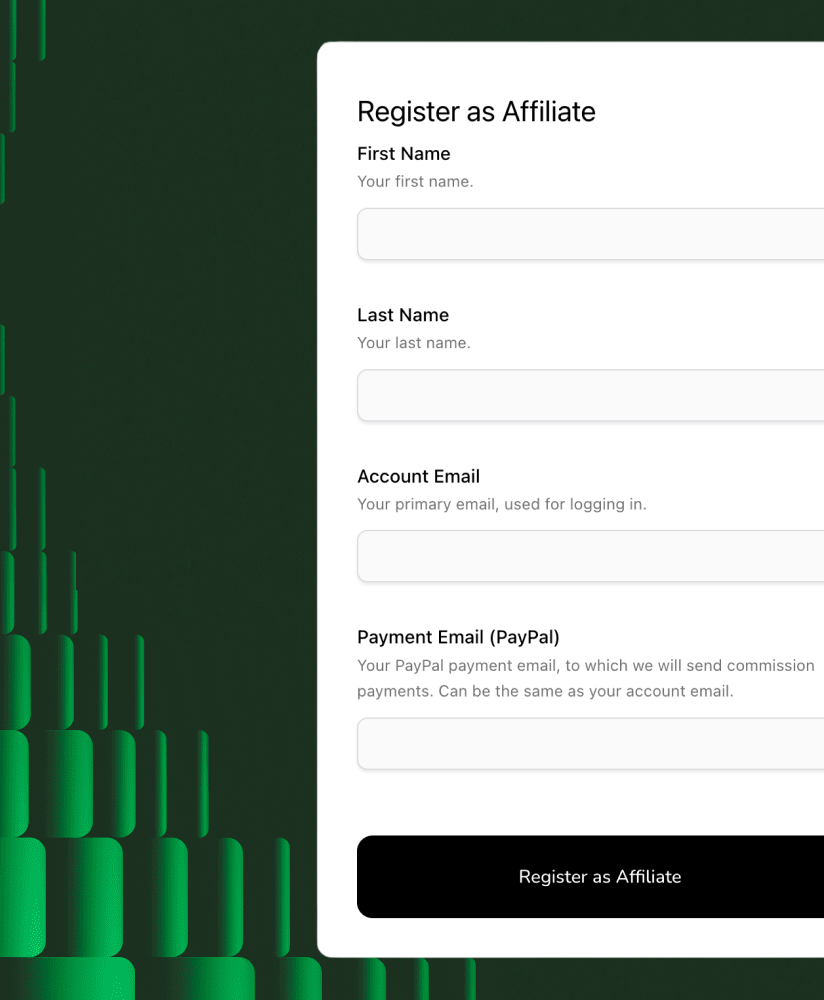Viewport: 824px width, 1000px height.
Task: Click 'Your PayPal payment email' description line
Action: click(585, 666)
